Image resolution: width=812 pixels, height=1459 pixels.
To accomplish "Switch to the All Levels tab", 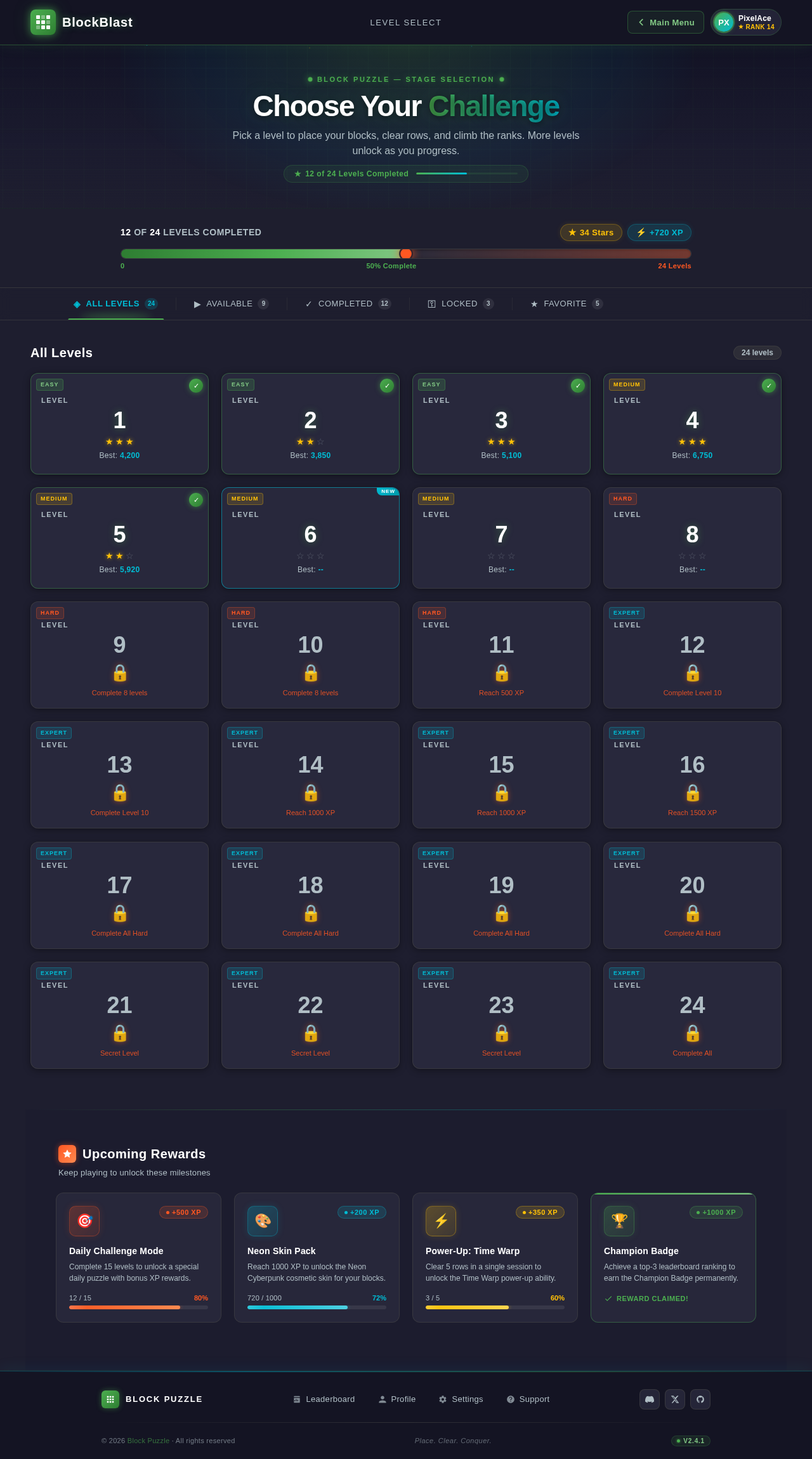I will coord(116,304).
